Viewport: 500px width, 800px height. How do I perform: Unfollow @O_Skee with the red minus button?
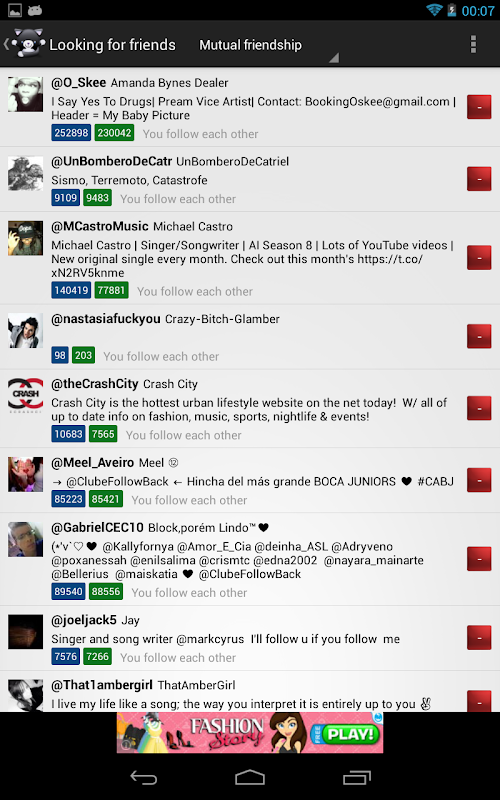click(x=479, y=107)
